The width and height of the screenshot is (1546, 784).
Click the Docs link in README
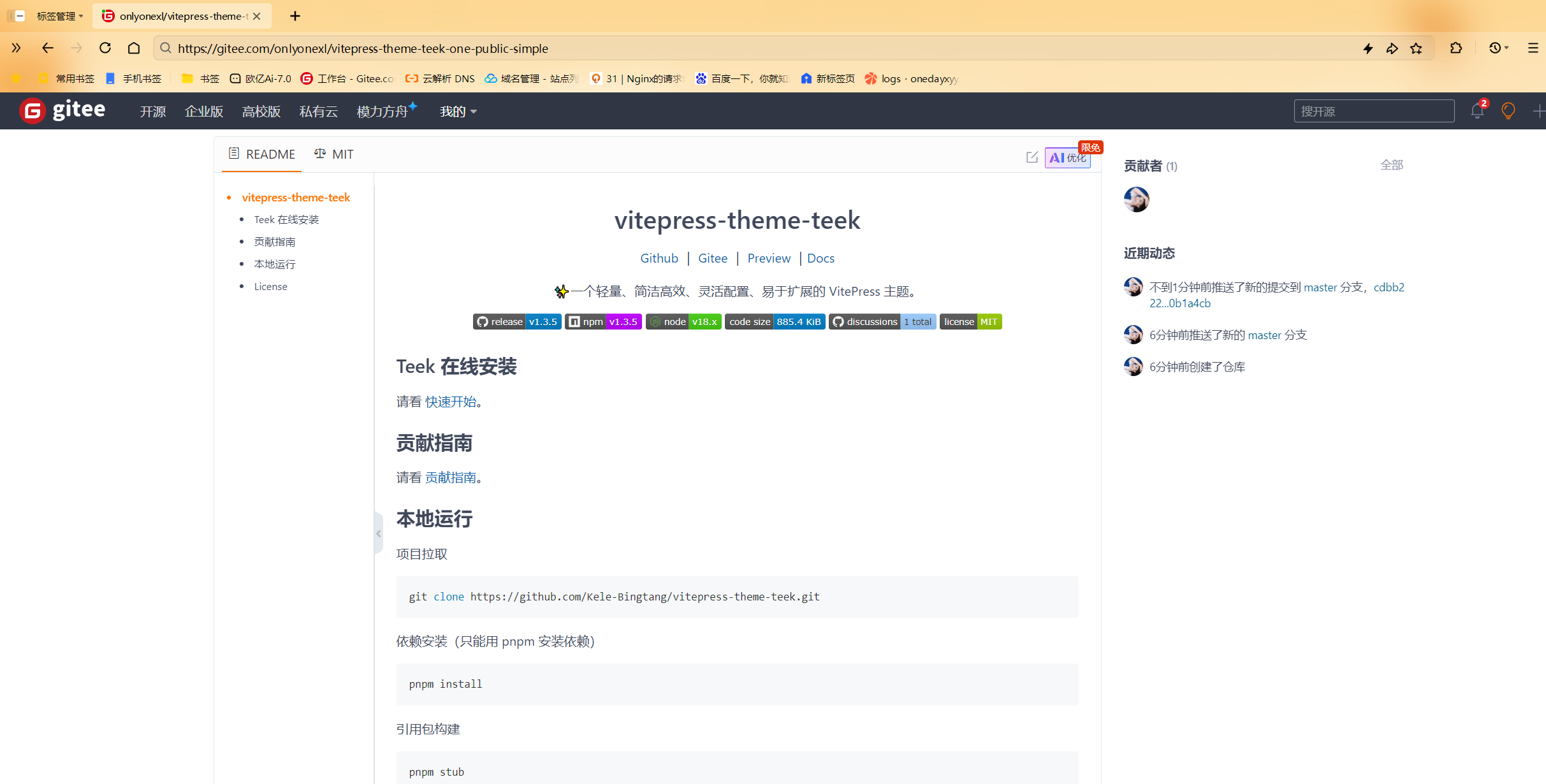820,258
